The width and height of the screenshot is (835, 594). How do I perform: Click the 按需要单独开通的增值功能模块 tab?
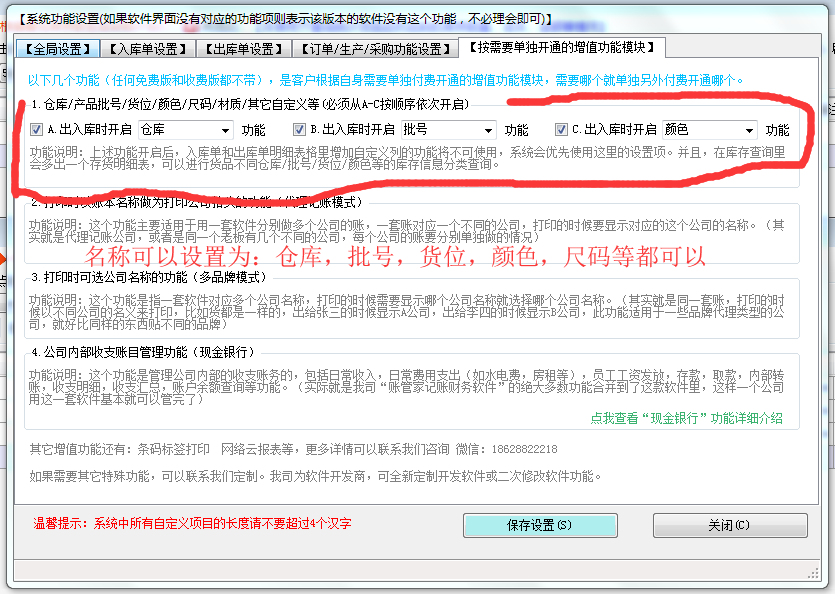pos(561,48)
